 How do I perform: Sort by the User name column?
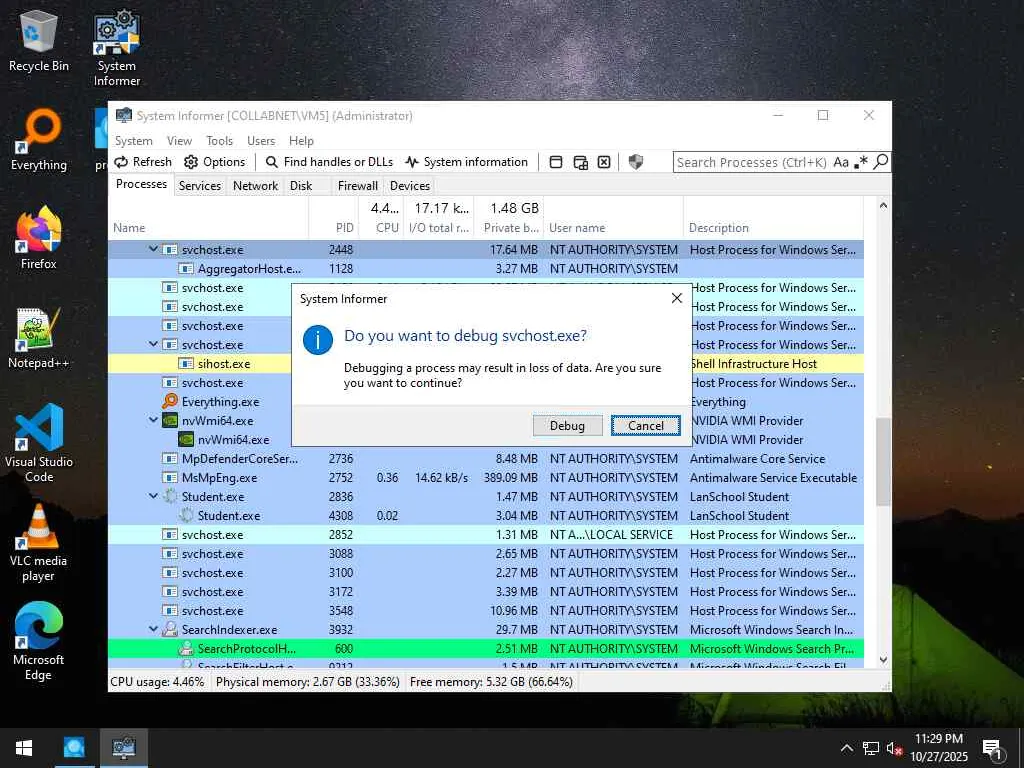[x=613, y=228]
